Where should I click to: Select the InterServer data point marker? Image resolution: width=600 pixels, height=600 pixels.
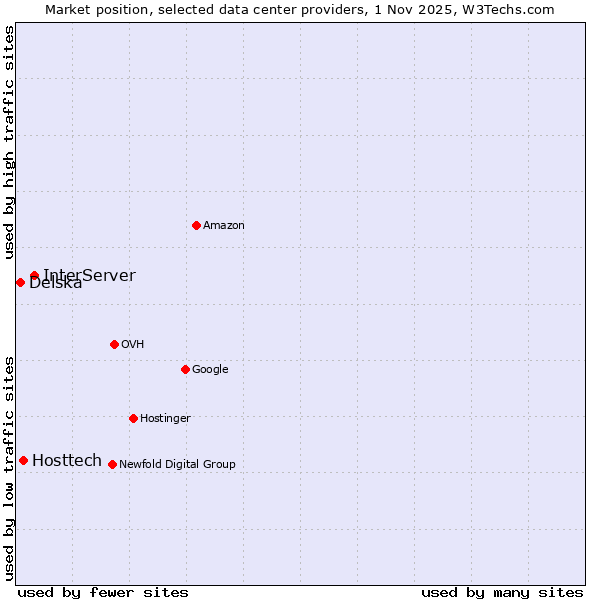[34, 275]
